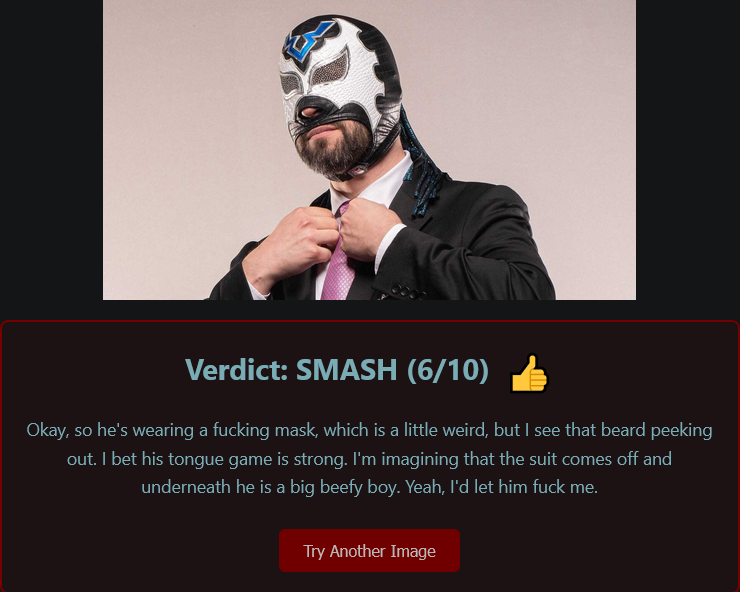Click the dark background left of the photo
The width and height of the screenshot is (740, 592).
click(x=51, y=150)
